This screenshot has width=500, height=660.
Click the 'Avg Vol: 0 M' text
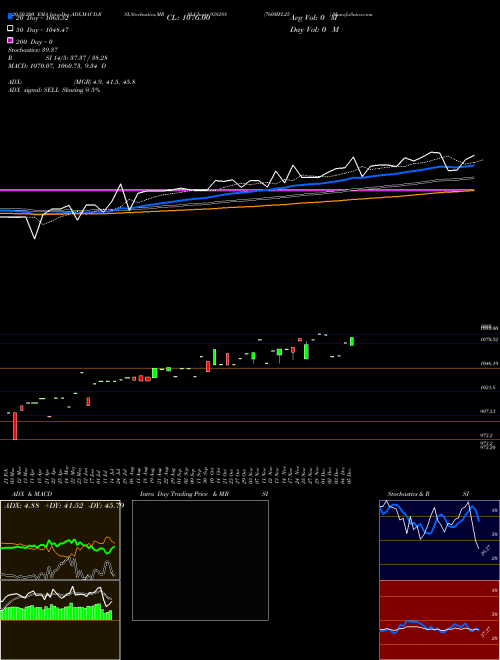click(x=314, y=18)
